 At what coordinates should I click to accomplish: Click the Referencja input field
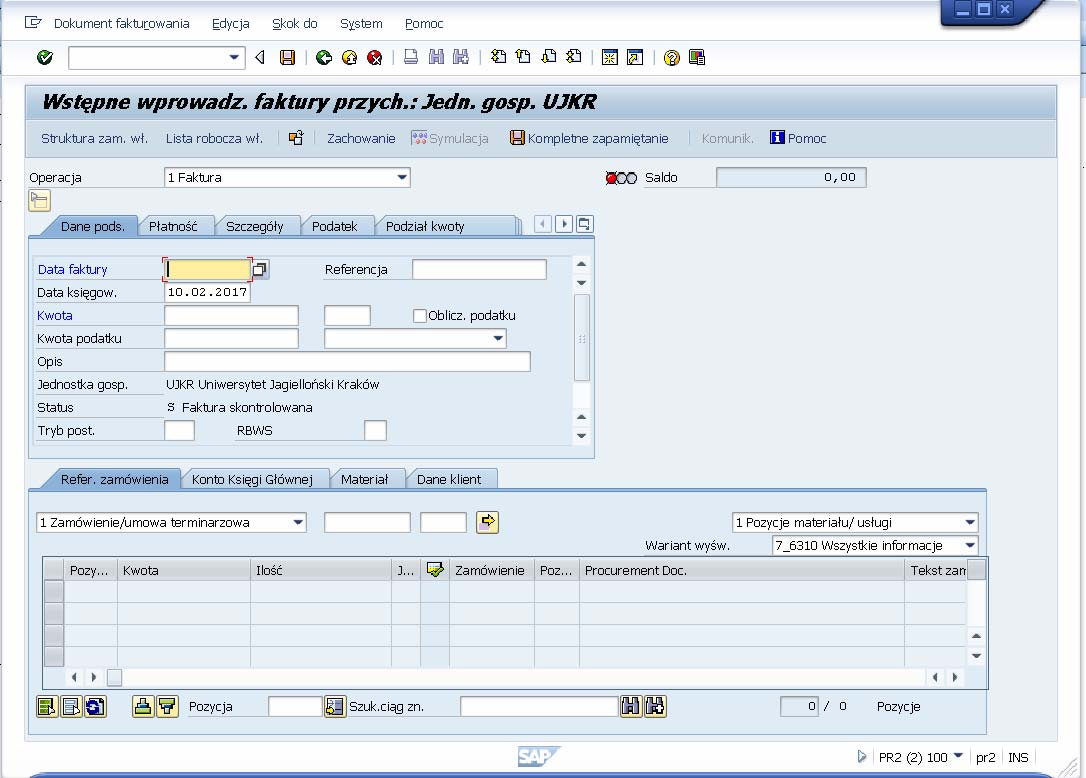pyautogui.click(x=479, y=269)
